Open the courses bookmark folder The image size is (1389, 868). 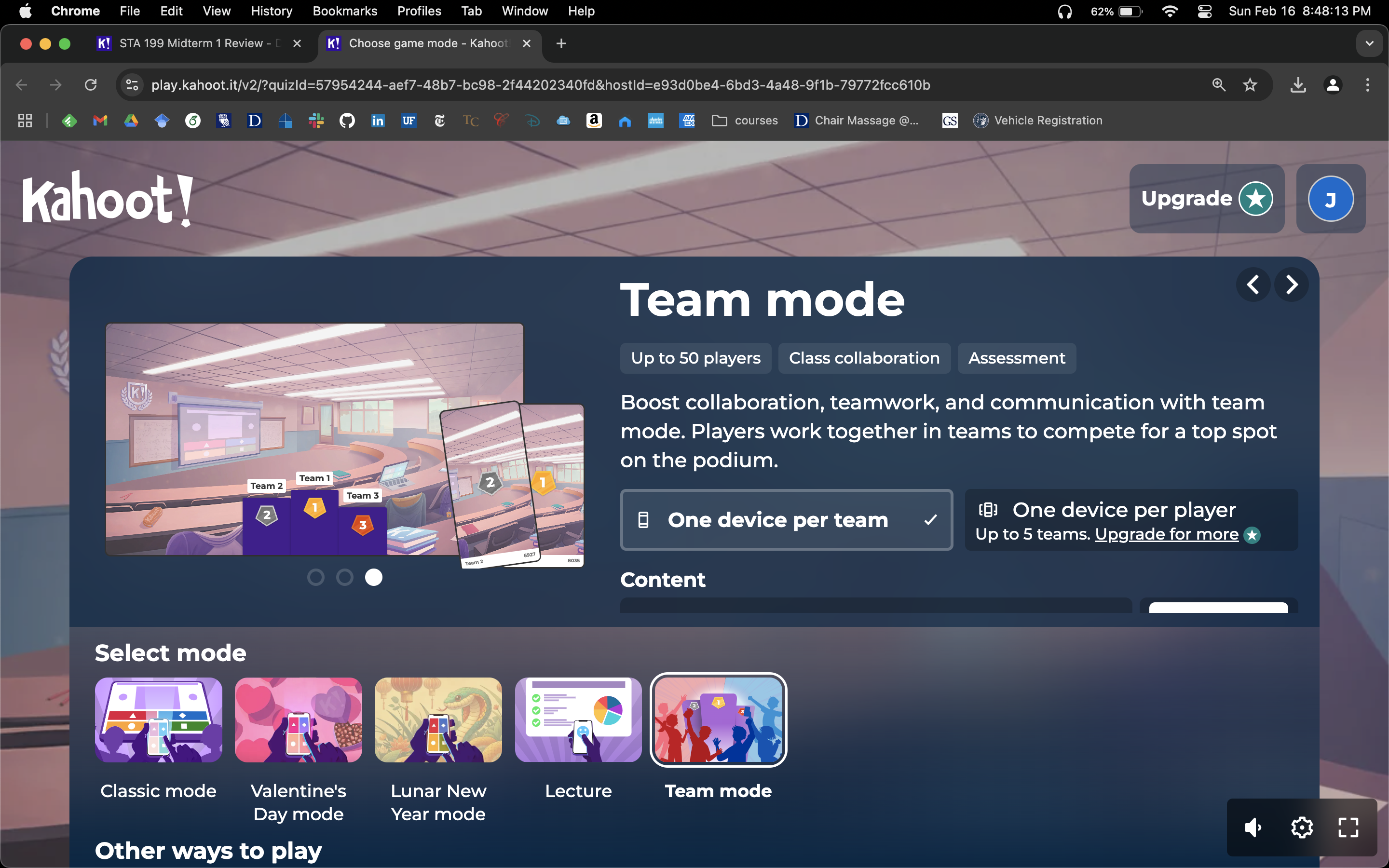(745, 121)
